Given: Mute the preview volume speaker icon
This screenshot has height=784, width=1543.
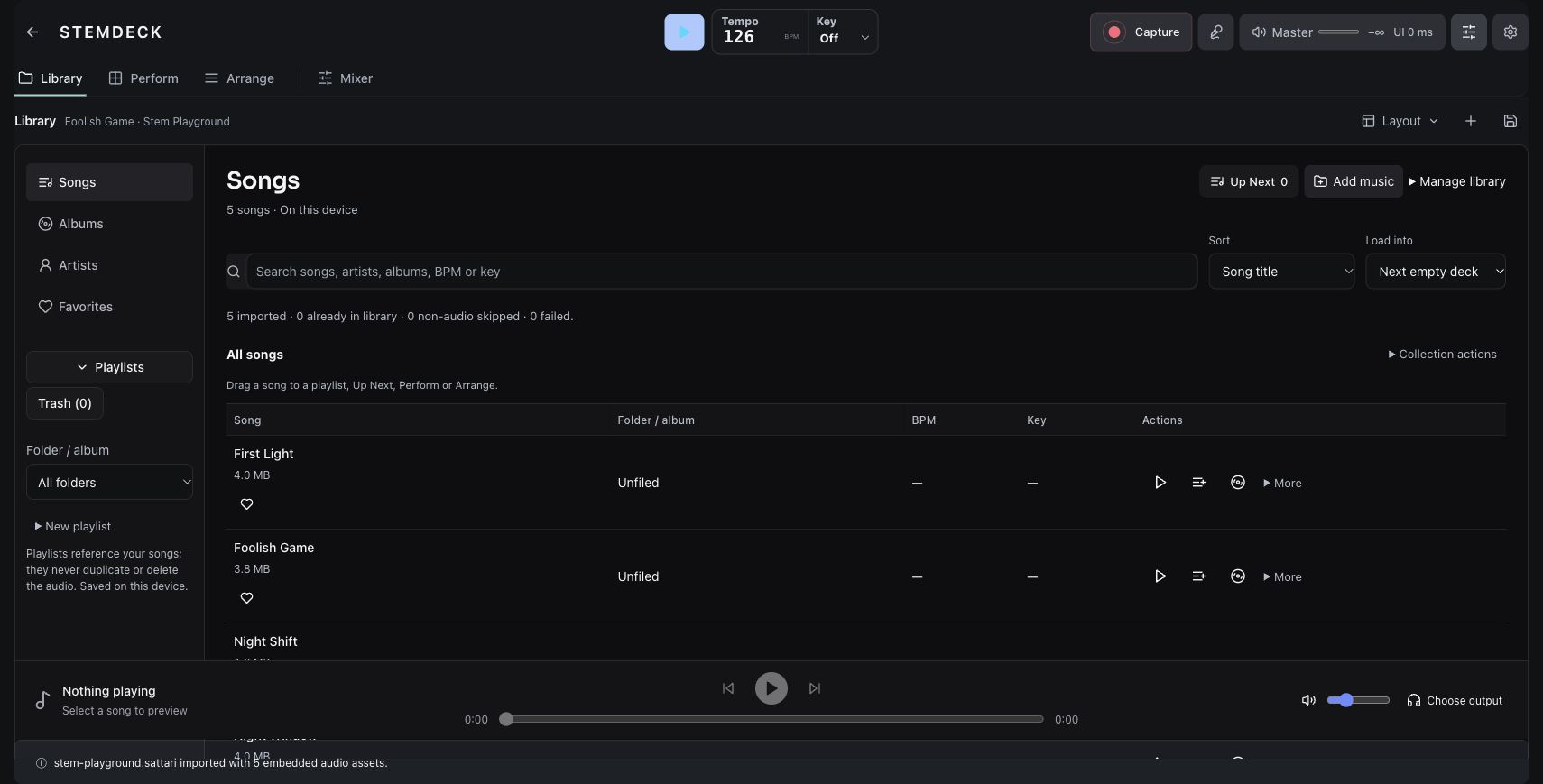Looking at the screenshot, I should [1308, 700].
